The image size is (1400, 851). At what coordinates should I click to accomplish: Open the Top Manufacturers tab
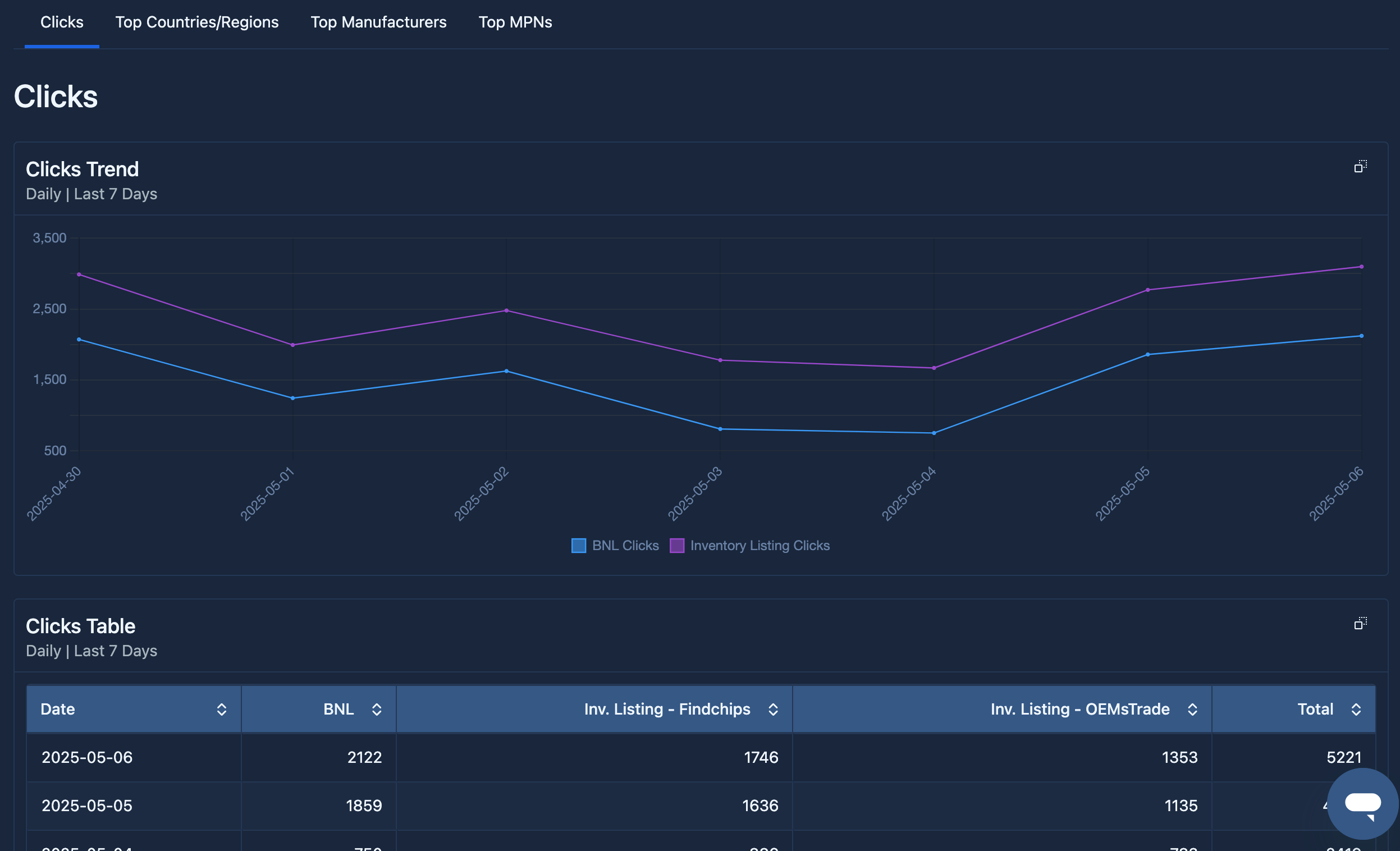pyautogui.click(x=378, y=22)
